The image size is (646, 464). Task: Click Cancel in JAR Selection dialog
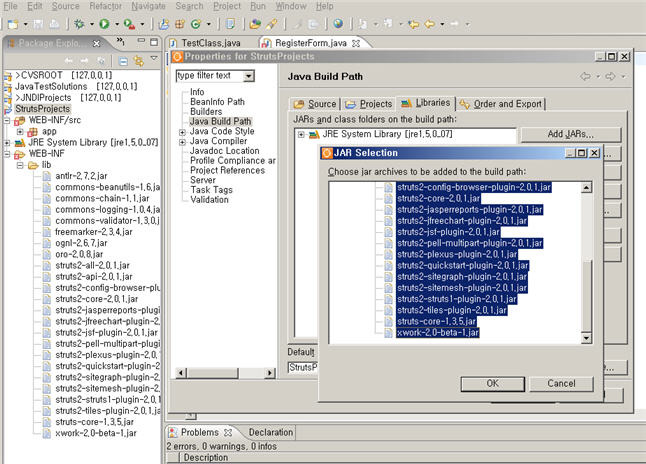tap(561, 384)
